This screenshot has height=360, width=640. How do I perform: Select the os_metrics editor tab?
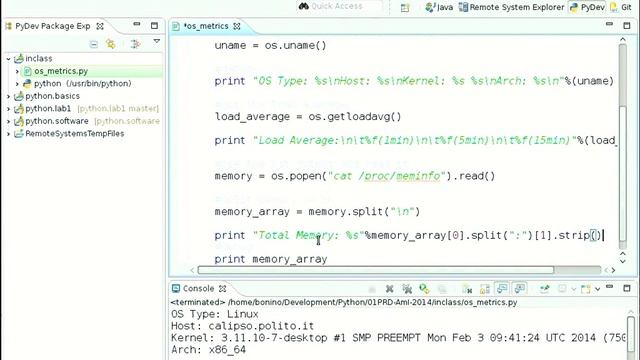[206, 26]
